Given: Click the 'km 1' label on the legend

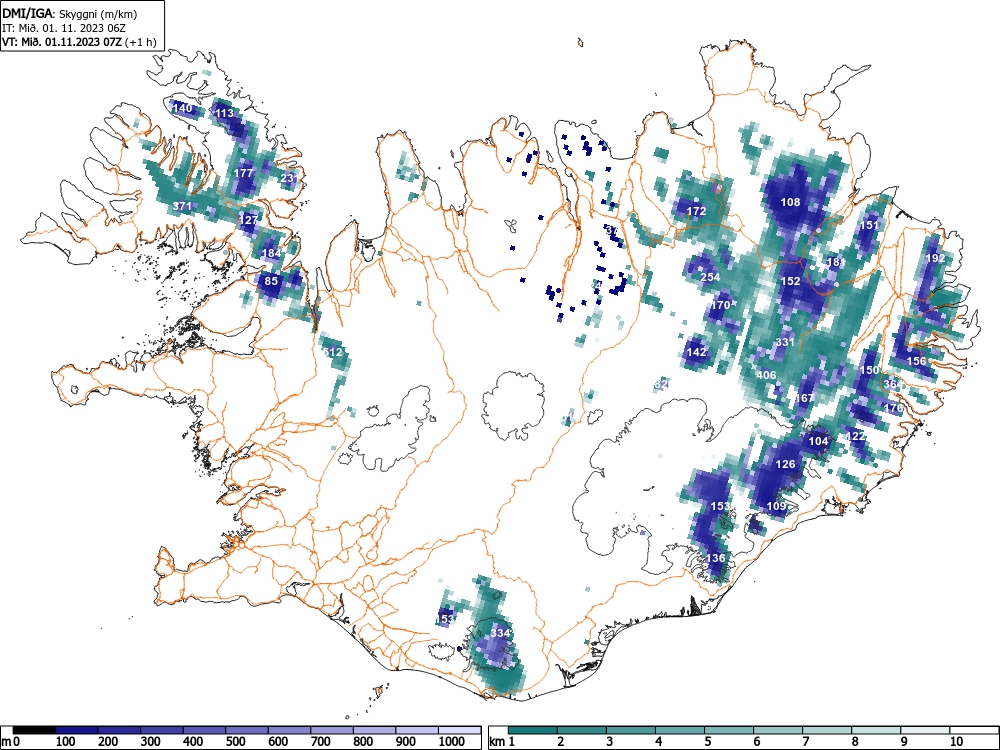Looking at the screenshot, I should [502, 742].
